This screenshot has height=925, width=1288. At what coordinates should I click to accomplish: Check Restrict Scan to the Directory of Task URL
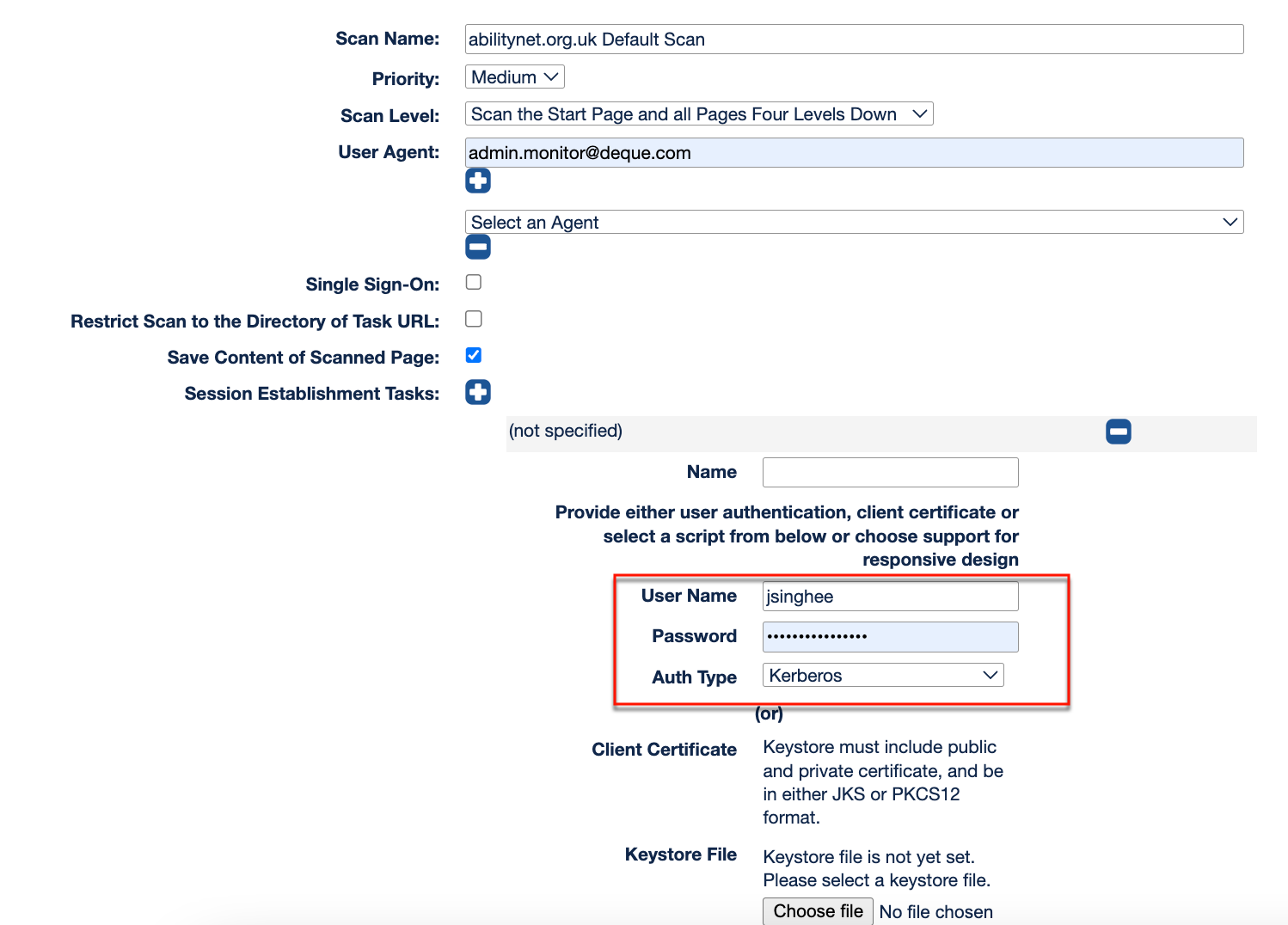click(x=474, y=319)
